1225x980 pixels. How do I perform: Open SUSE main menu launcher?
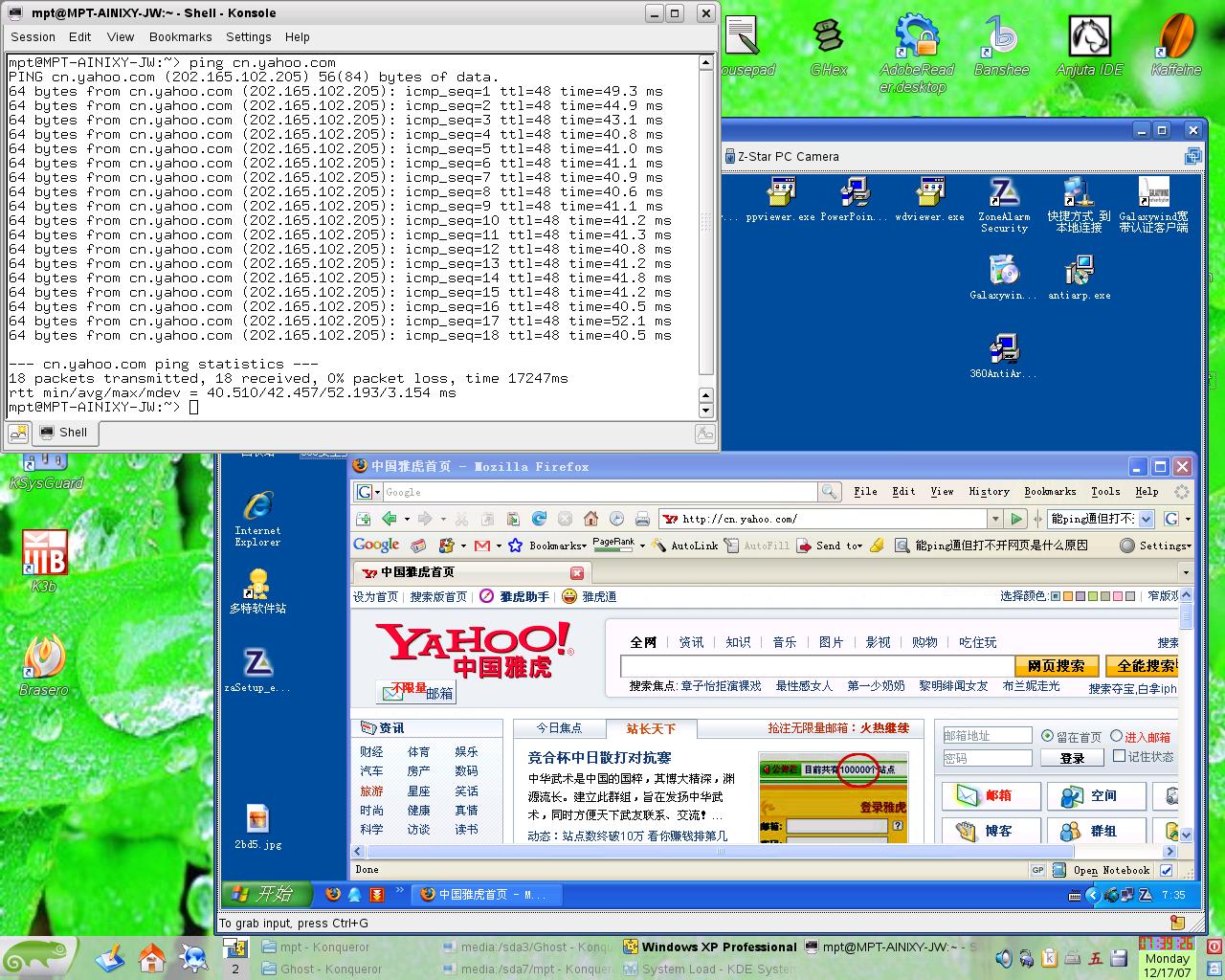click(38, 958)
